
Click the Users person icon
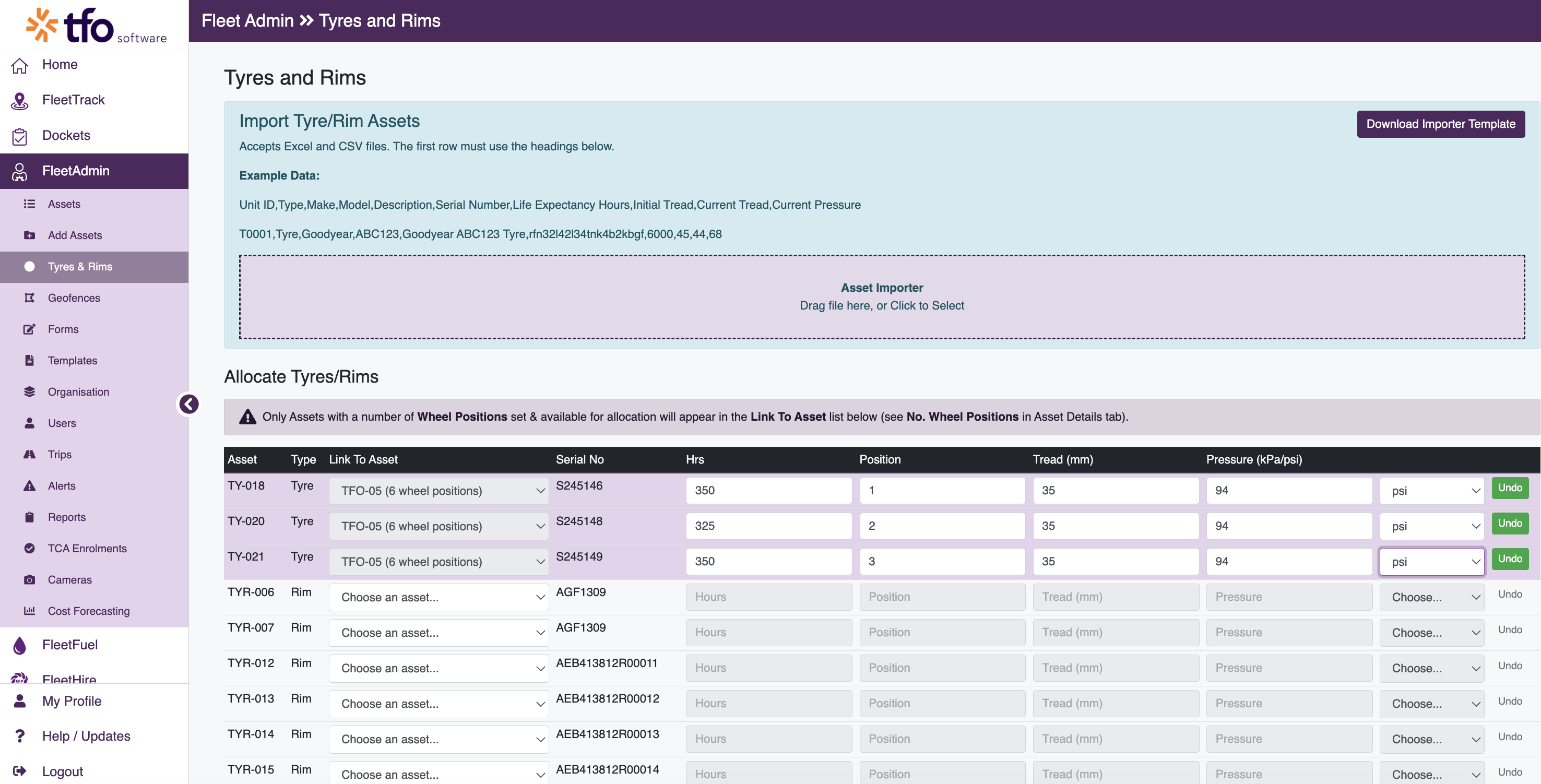click(29, 423)
